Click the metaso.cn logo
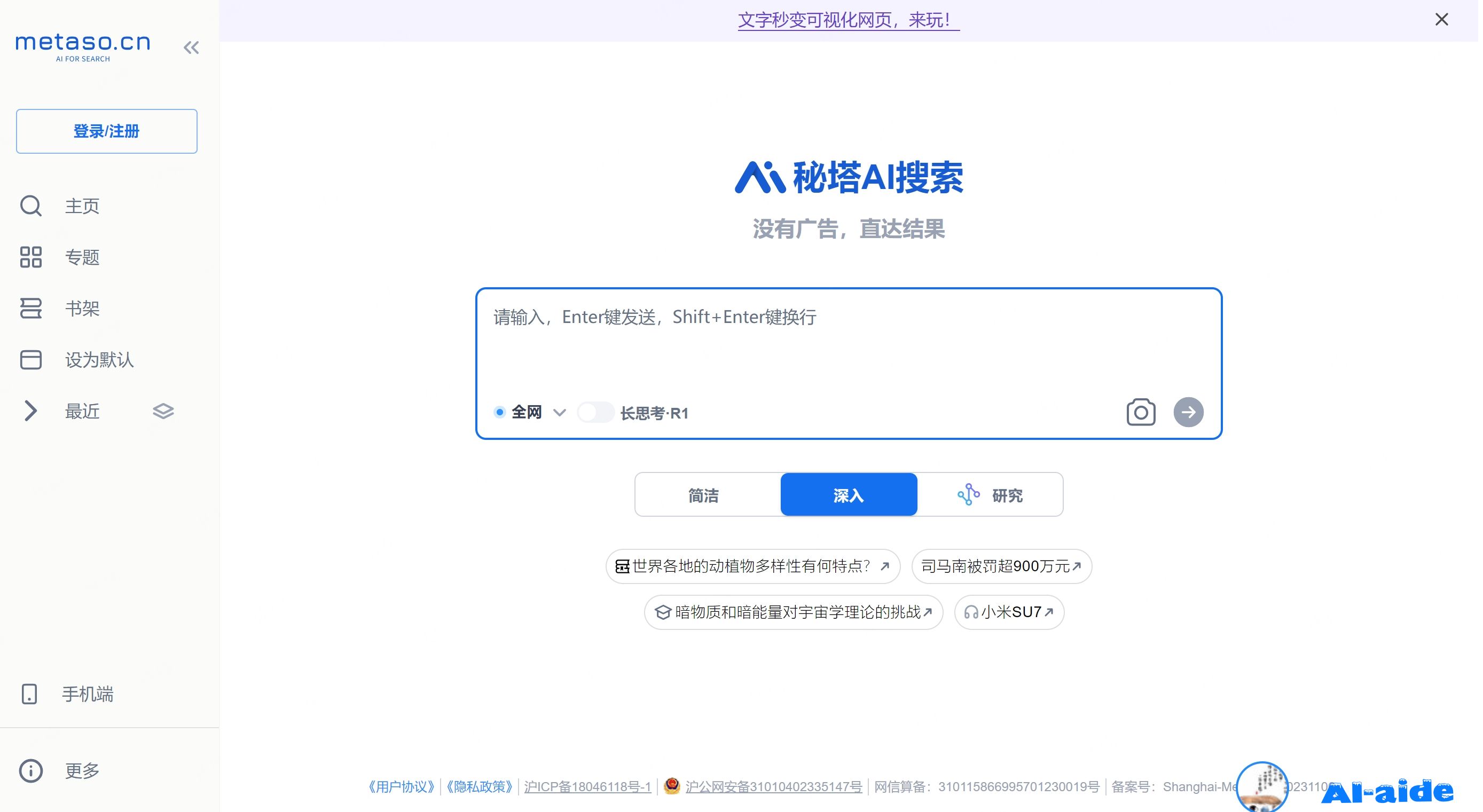 pos(83,48)
